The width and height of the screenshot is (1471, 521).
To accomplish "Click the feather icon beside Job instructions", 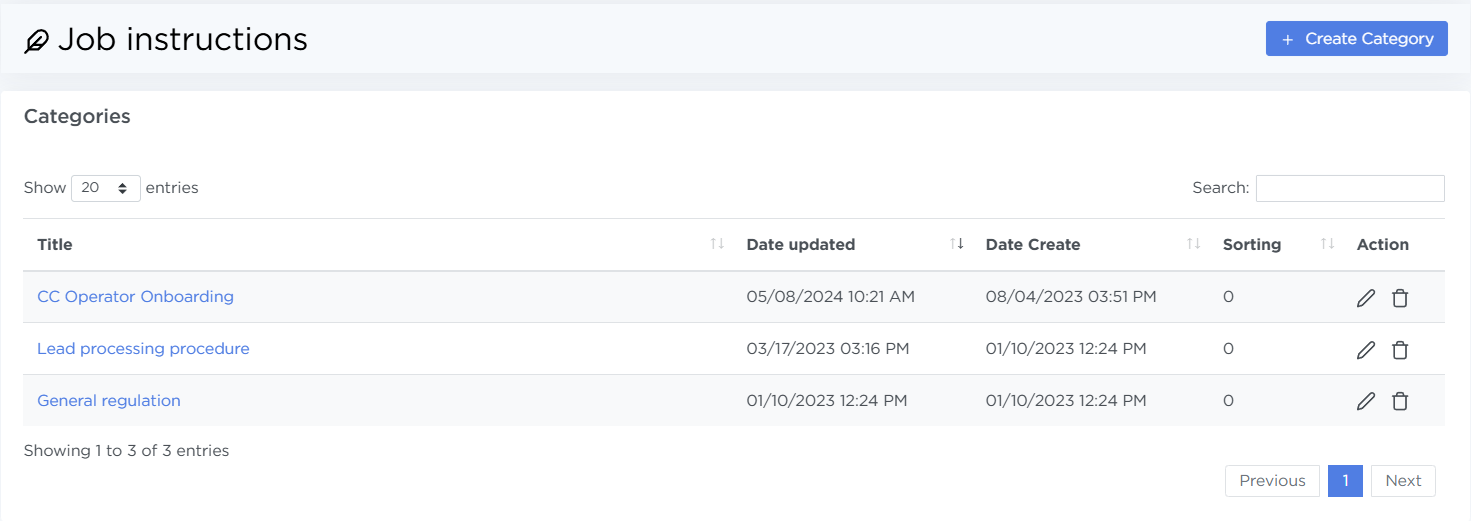I will tap(36, 41).
